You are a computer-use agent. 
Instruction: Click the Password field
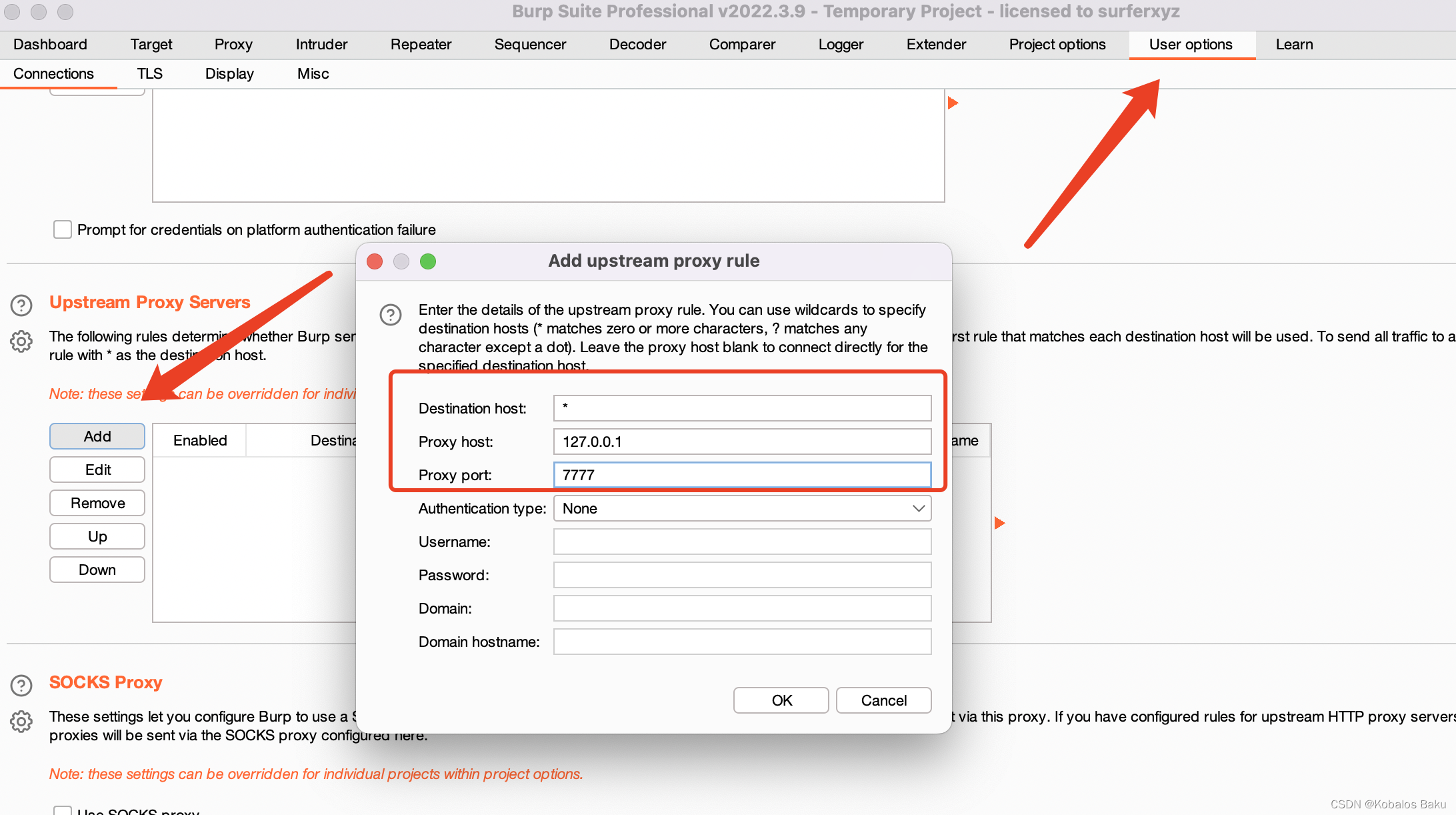(742, 575)
